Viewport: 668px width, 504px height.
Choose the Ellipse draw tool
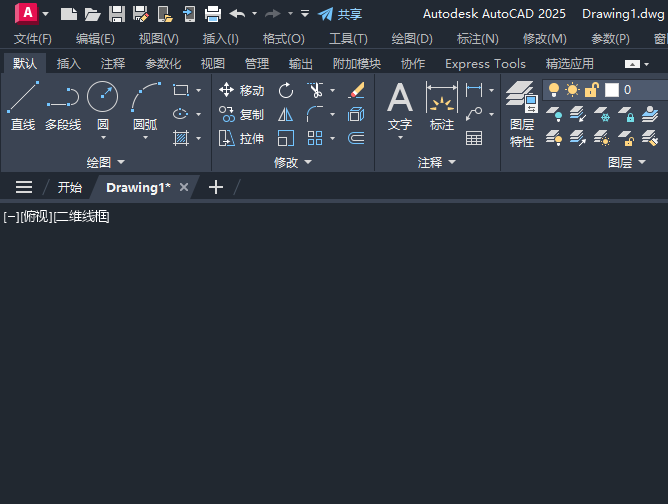(x=181, y=114)
